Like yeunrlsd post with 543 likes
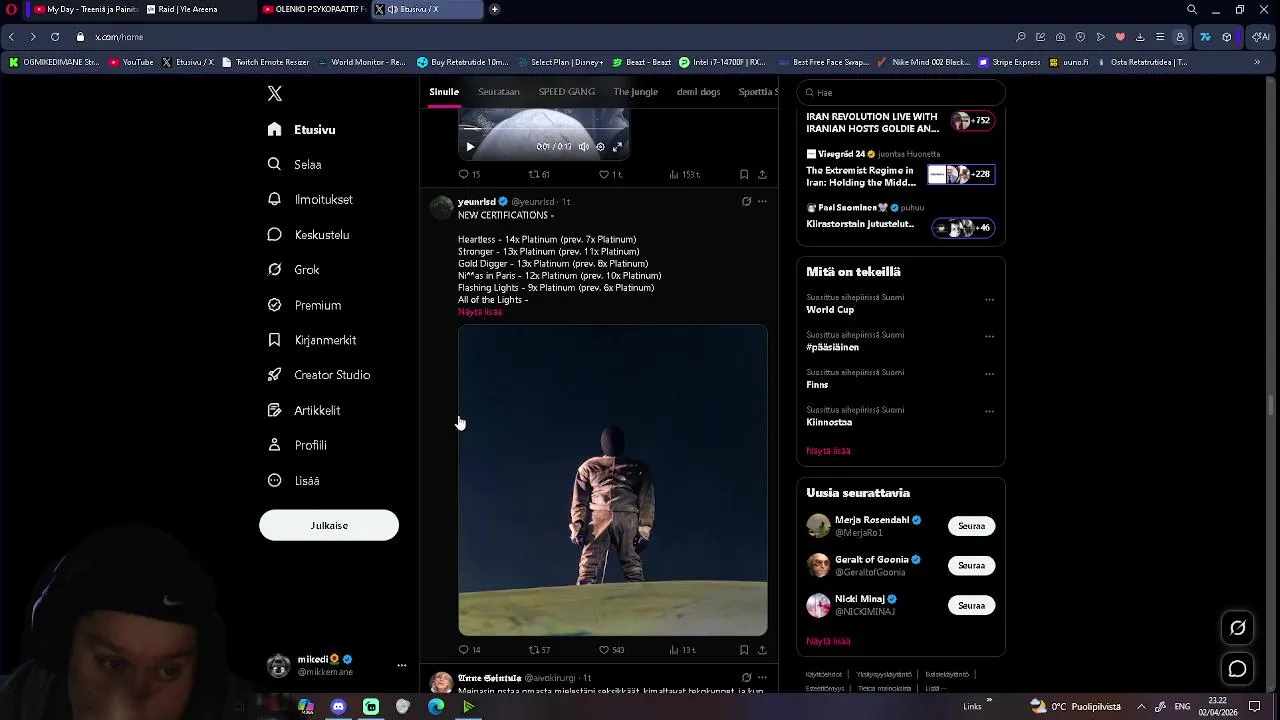The image size is (1280, 720). click(611, 650)
